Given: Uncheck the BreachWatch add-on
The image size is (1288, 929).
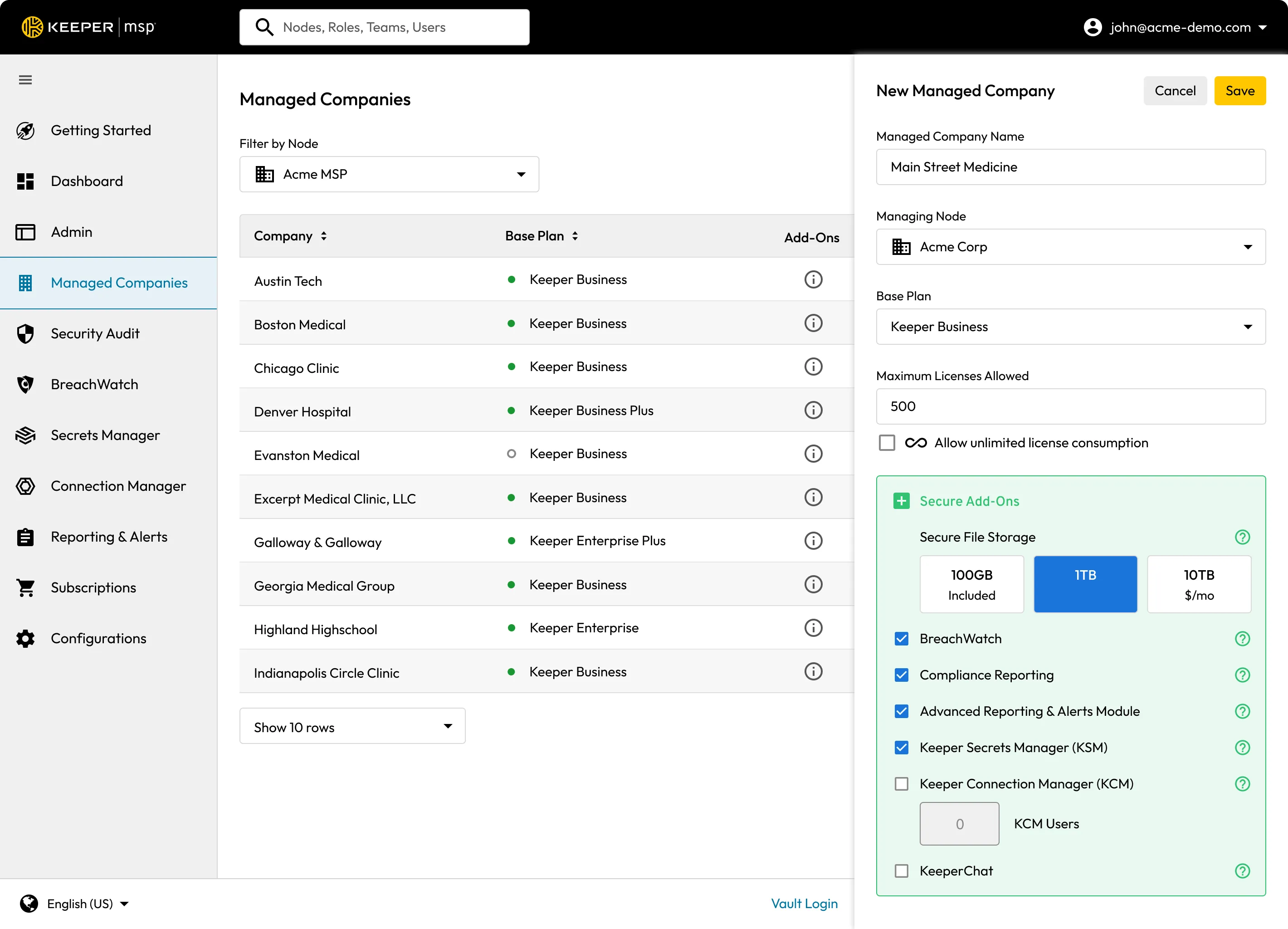Looking at the screenshot, I should coord(901,639).
